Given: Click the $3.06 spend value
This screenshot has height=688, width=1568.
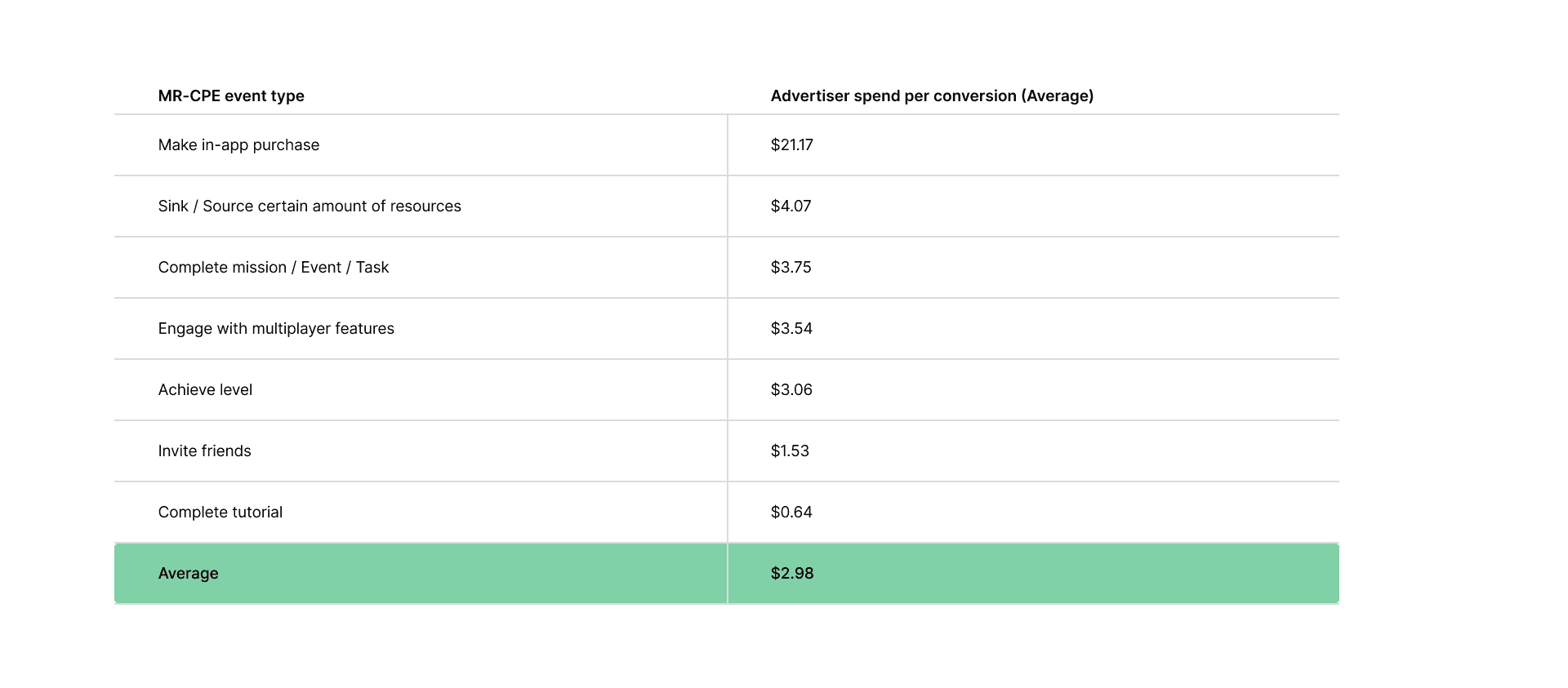Looking at the screenshot, I should [x=791, y=389].
